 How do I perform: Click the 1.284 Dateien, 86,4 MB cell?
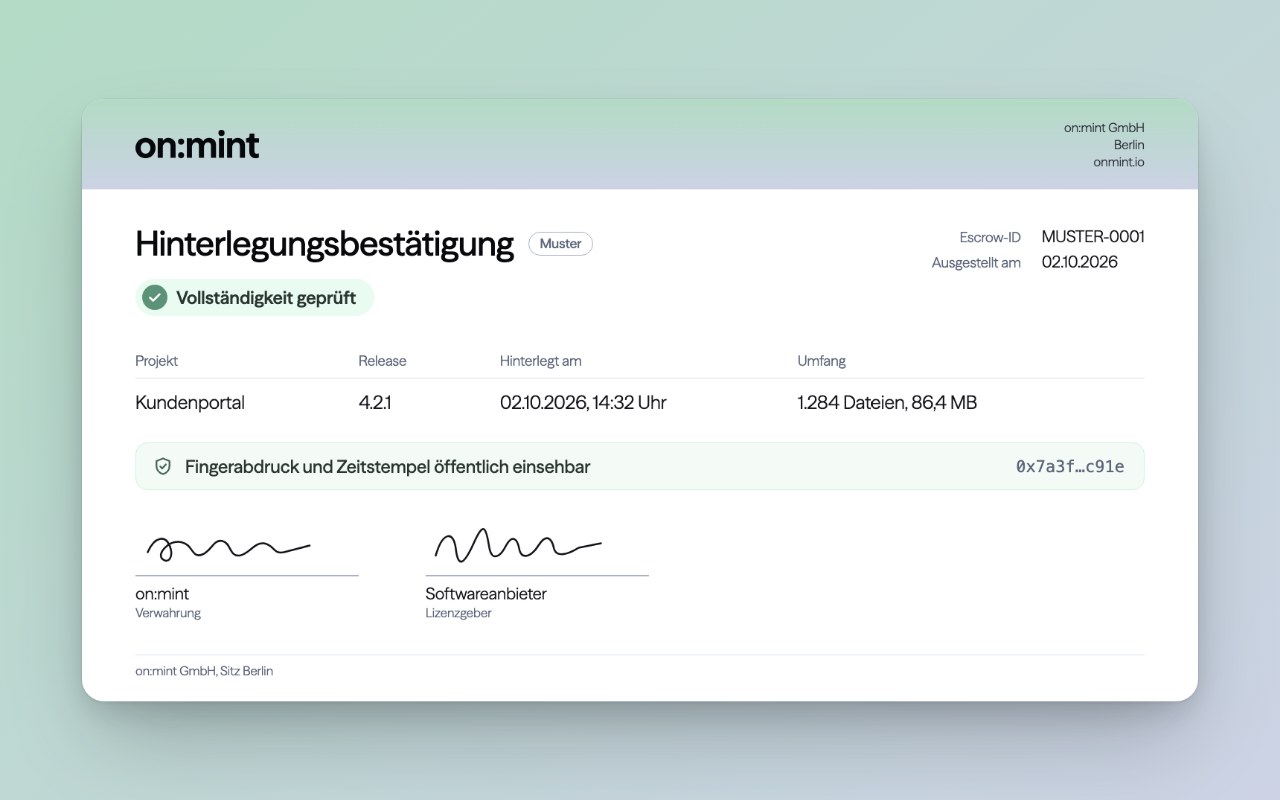[x=887, y=403]
